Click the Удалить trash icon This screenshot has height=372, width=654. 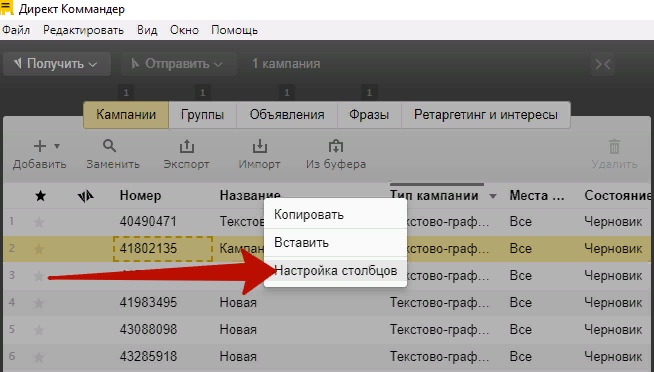click(x=614, y=147)
